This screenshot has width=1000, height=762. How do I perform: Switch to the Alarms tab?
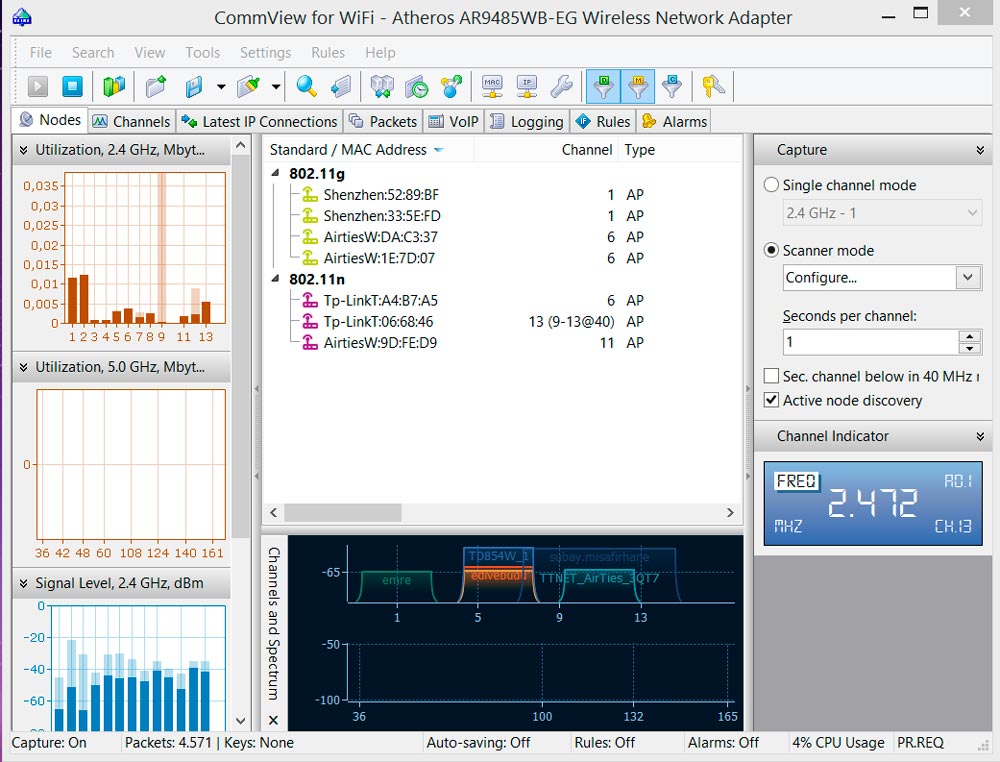[674, 121]
